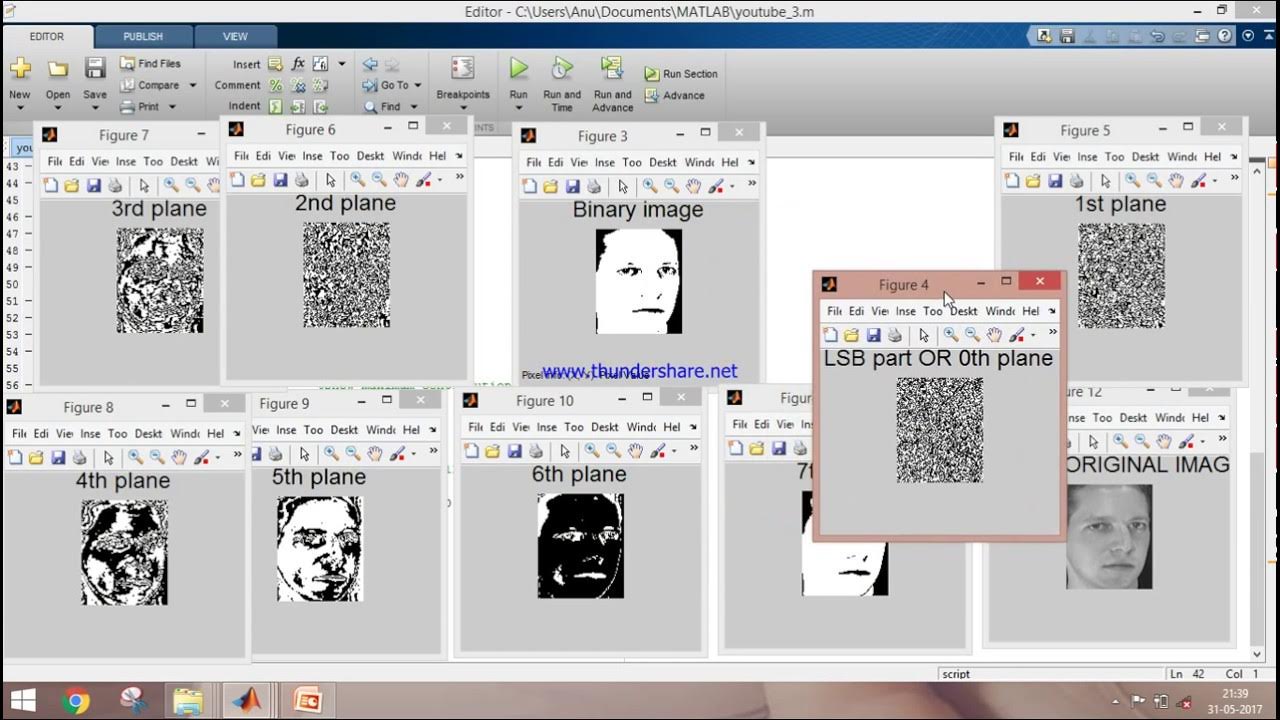1280x720 pixels.
Task: Click zoom out icon in Figure 6
Action: (x=379, y=180)
